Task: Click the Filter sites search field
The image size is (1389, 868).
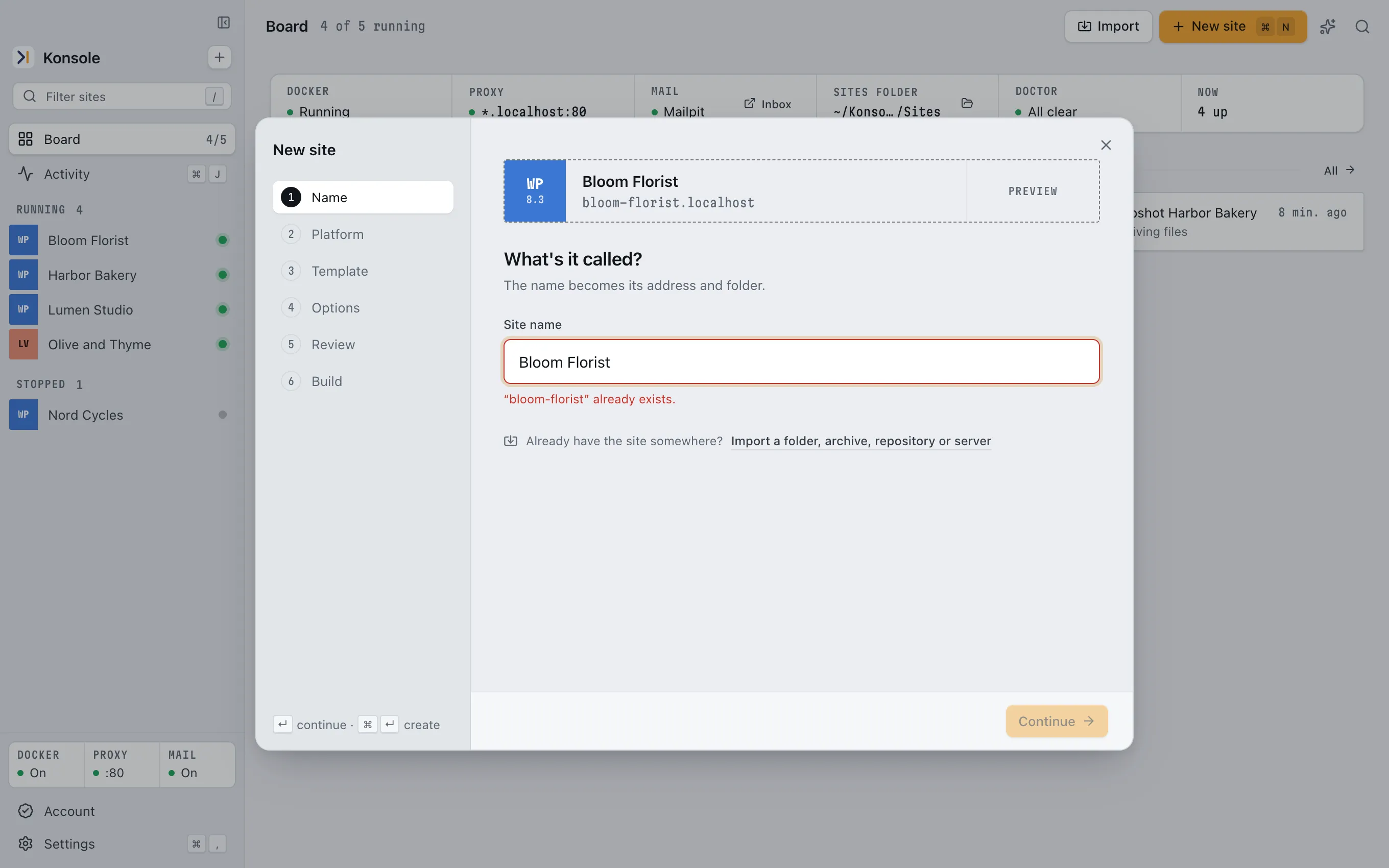Action: [x=122, y=97]
